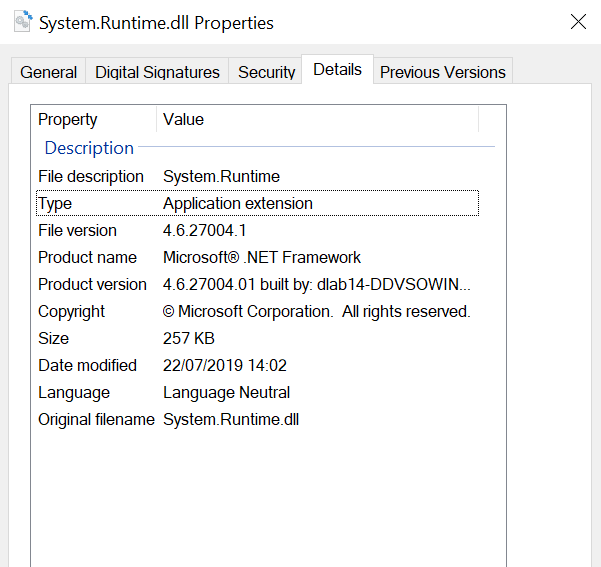Click the Application extension value
Viewport: 601px width, 567px height.
(238, 203)
